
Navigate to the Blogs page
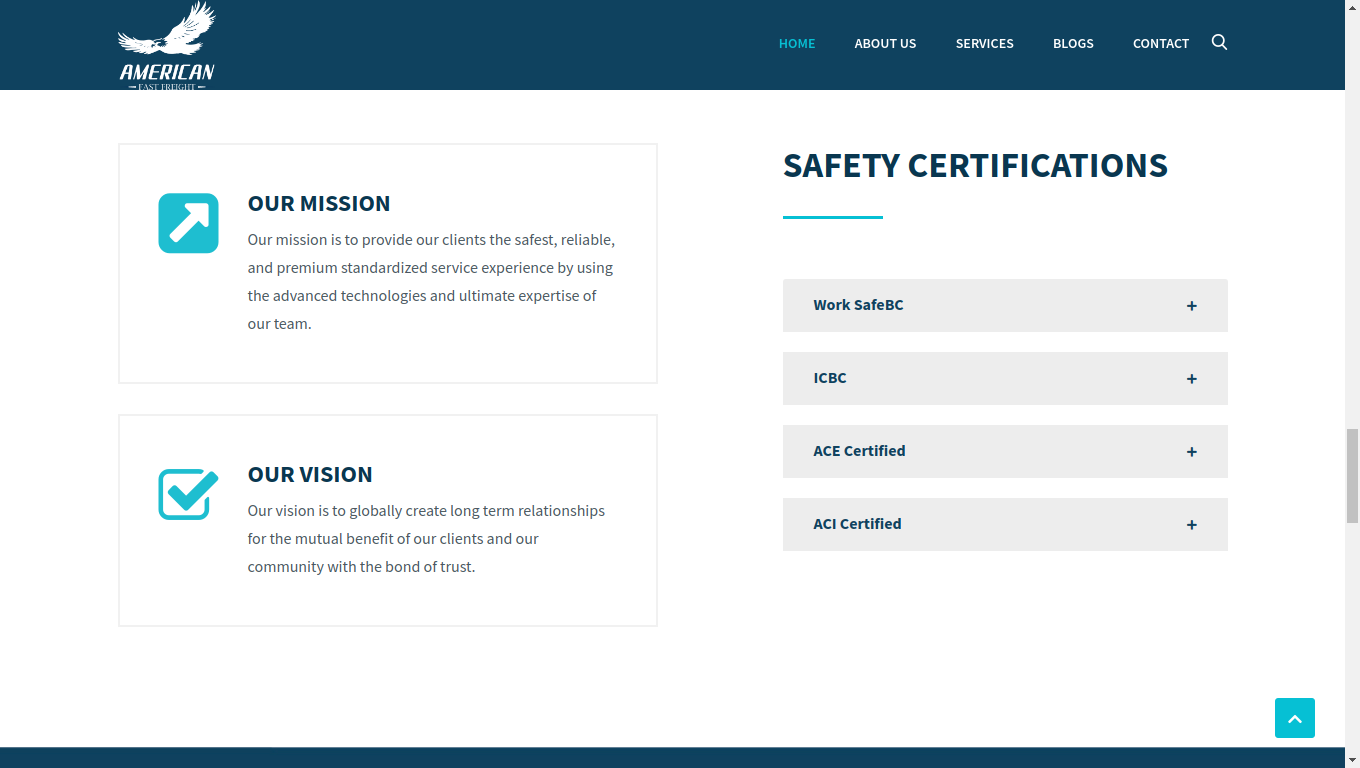click(x=1073, y=43)
